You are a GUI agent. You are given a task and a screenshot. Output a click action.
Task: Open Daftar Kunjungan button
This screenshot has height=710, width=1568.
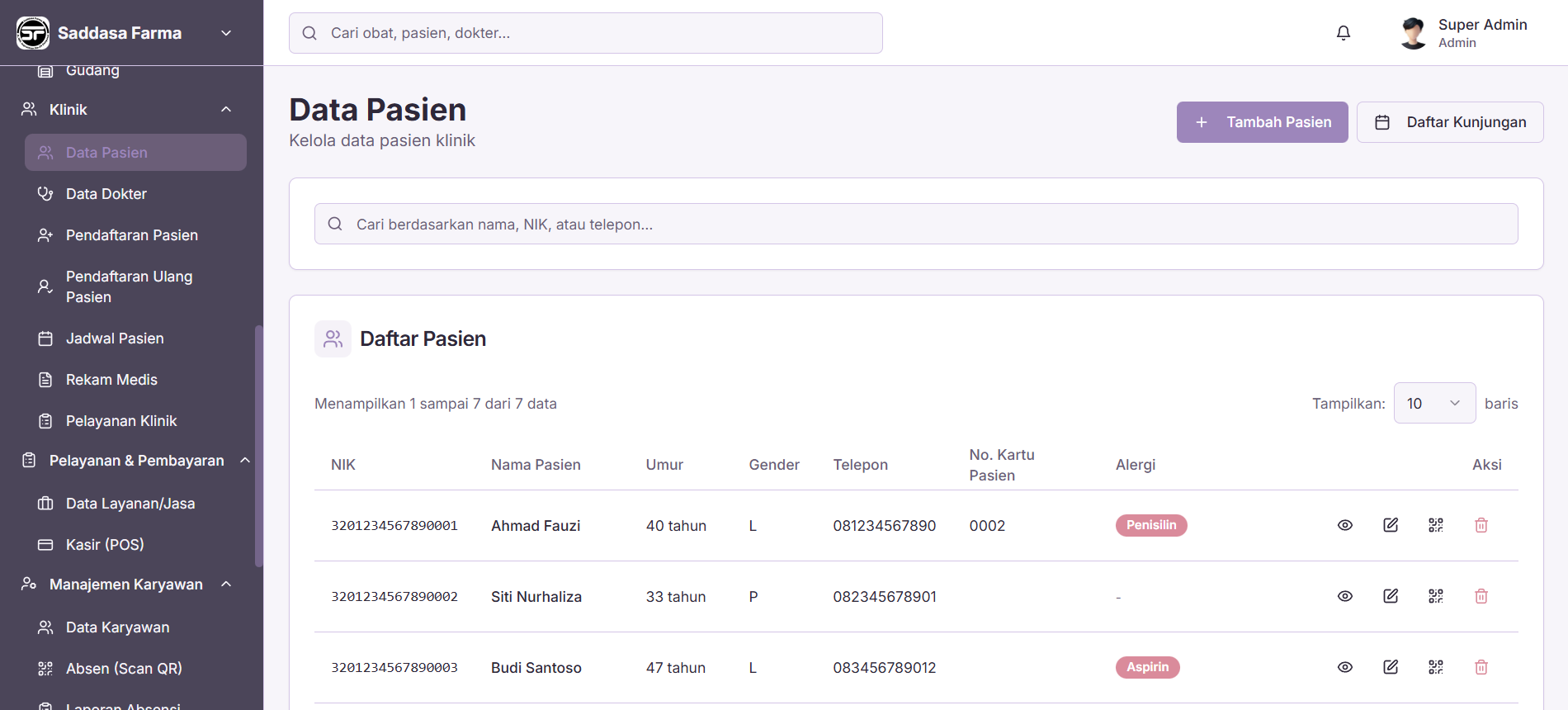[1450, 122]
